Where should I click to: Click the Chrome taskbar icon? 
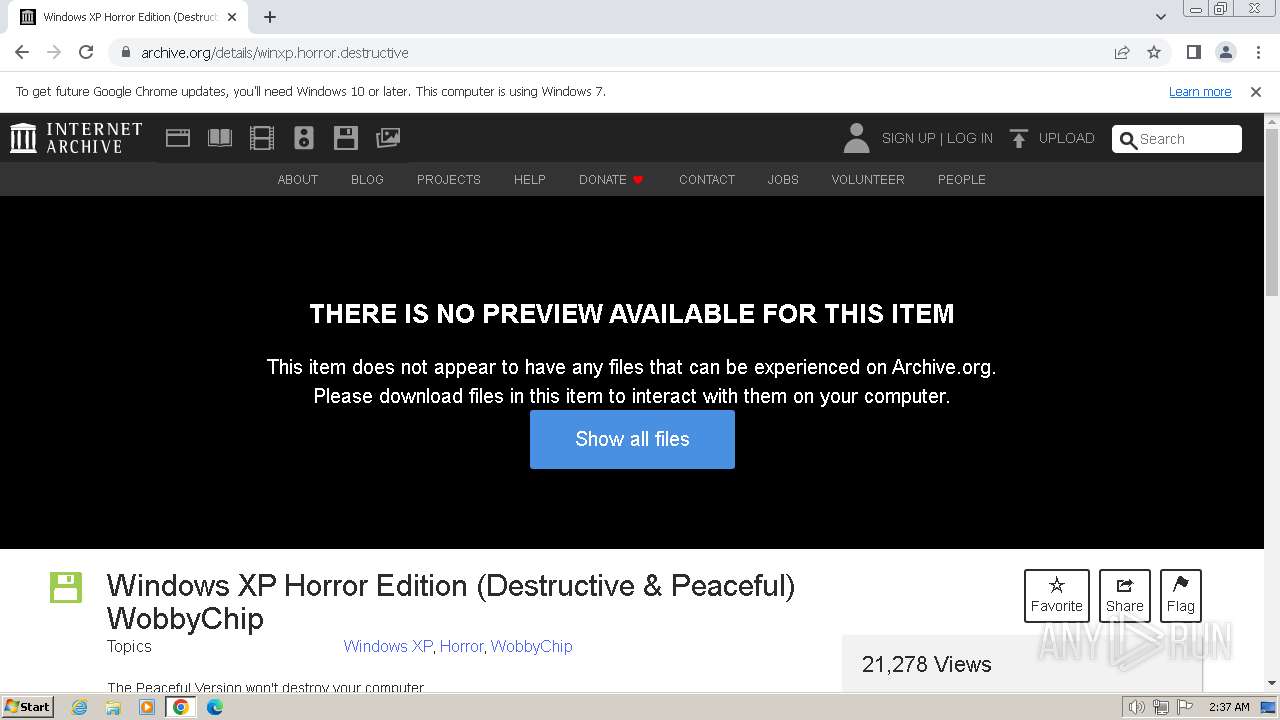point(181,707)
